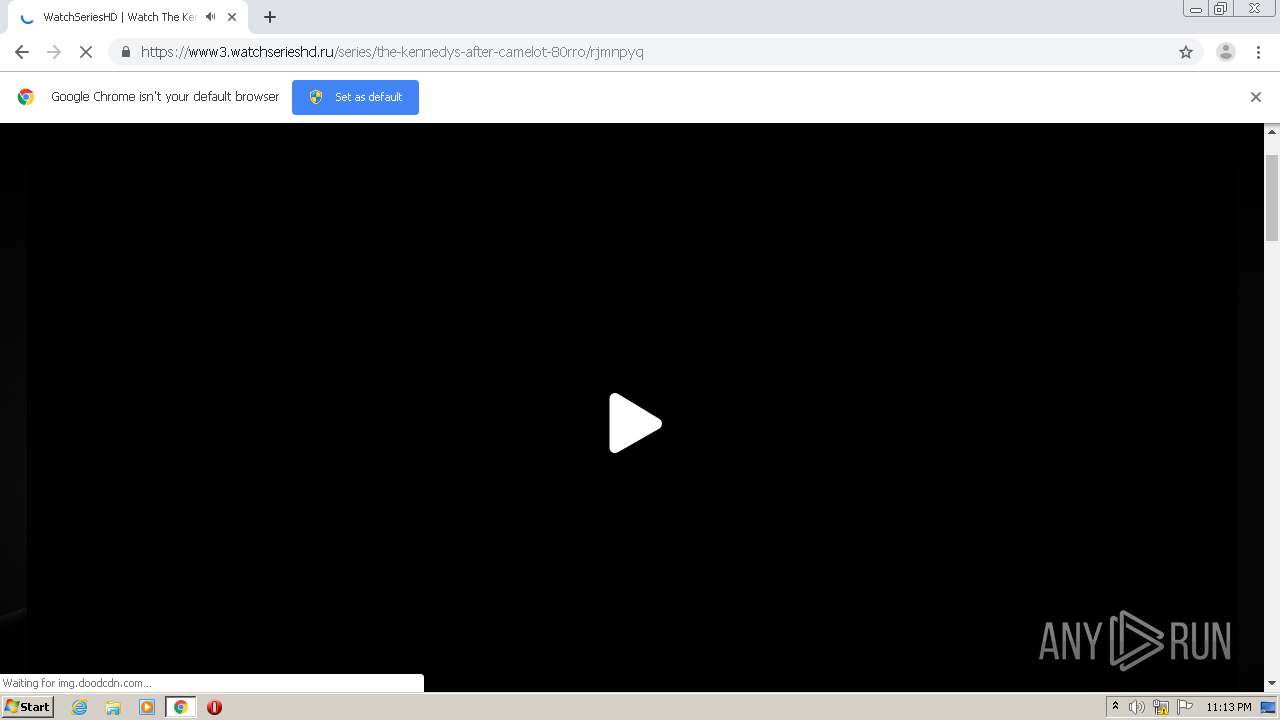
Task: Open the Windows Start menu
Action: (x=27, y=706)
